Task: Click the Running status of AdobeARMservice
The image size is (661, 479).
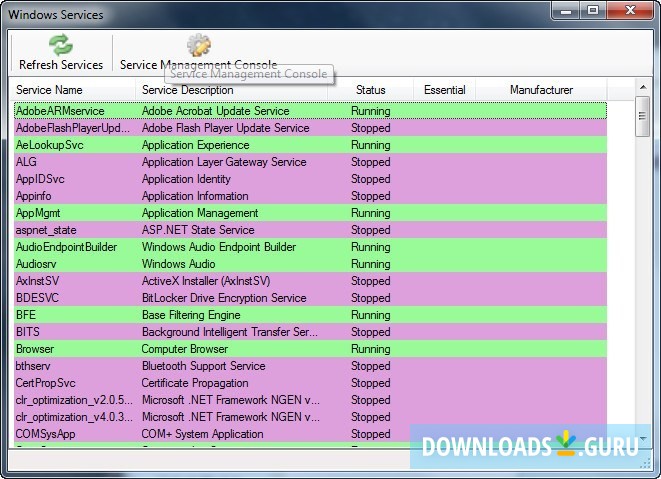Action: pyautogui.click(x=371, y=111)
